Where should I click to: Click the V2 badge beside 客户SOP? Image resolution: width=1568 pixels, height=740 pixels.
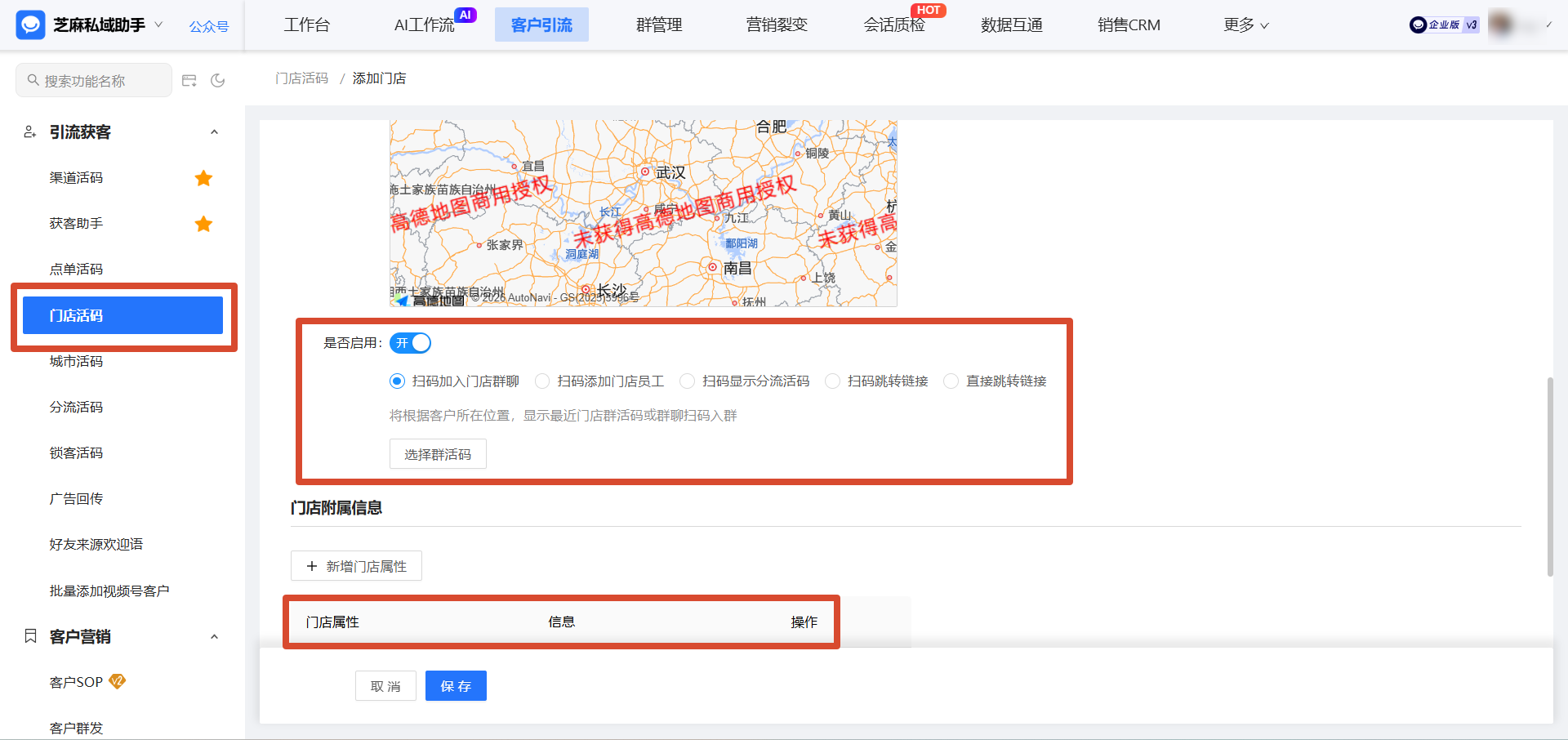pos(118,681)
